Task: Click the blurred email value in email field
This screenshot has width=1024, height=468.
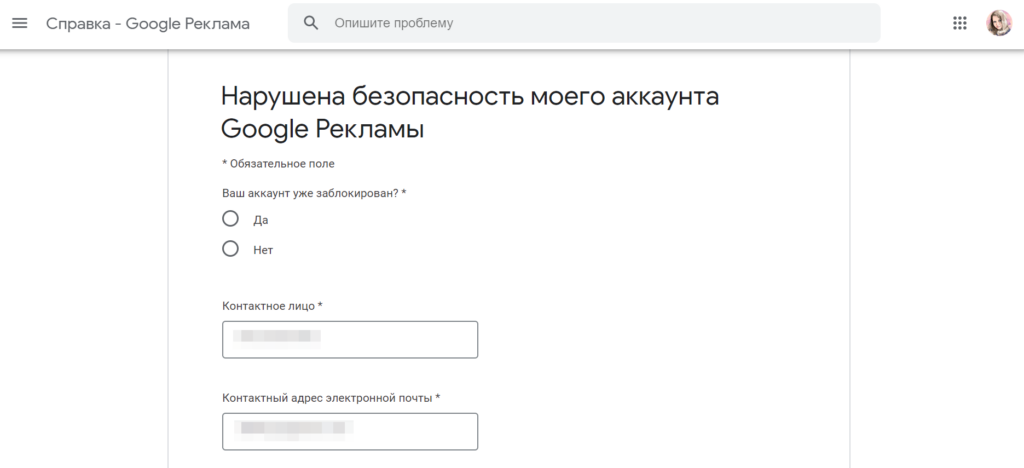Action: (x=294, y=431)
